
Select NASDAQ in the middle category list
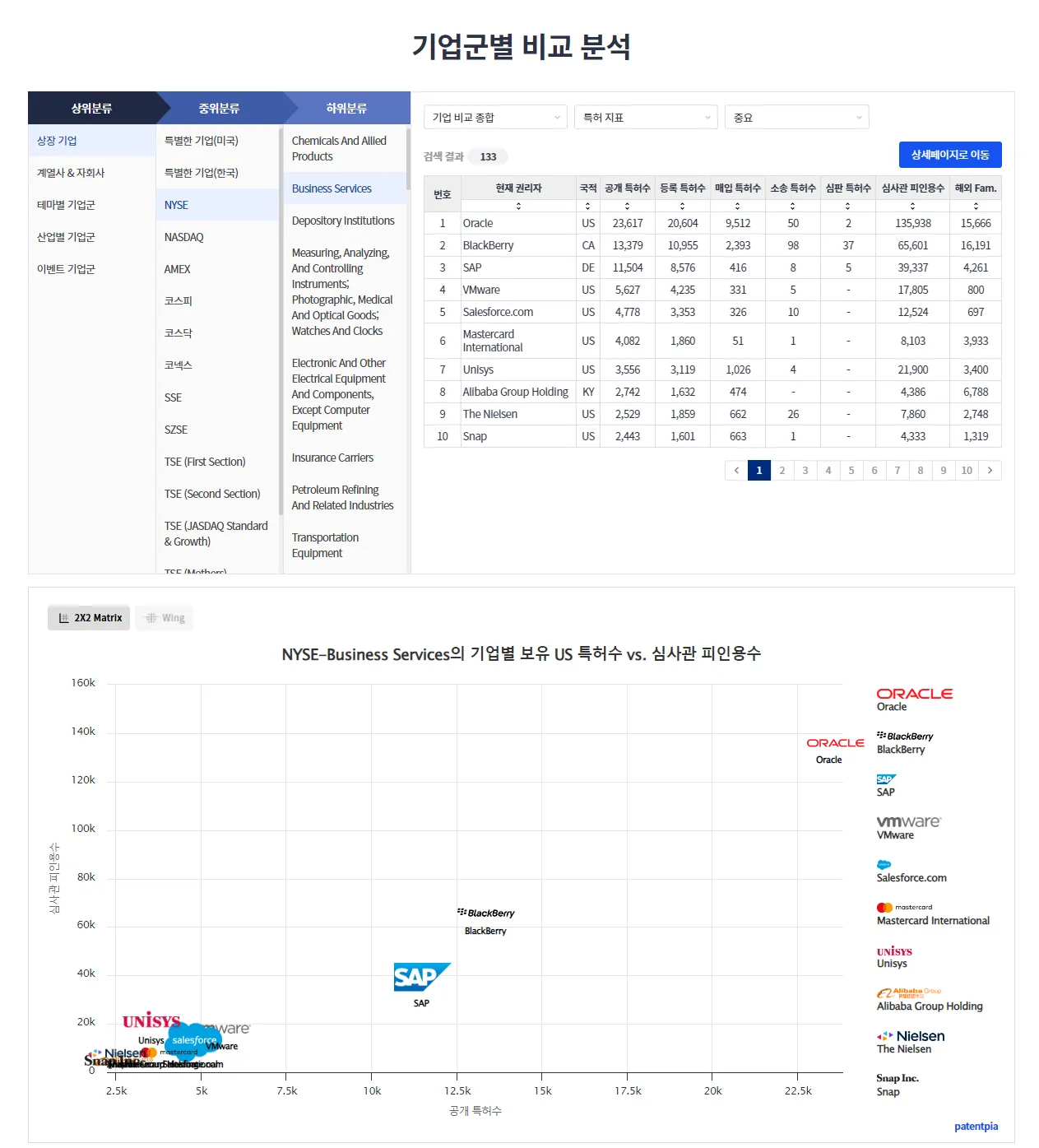coord(218,237)
